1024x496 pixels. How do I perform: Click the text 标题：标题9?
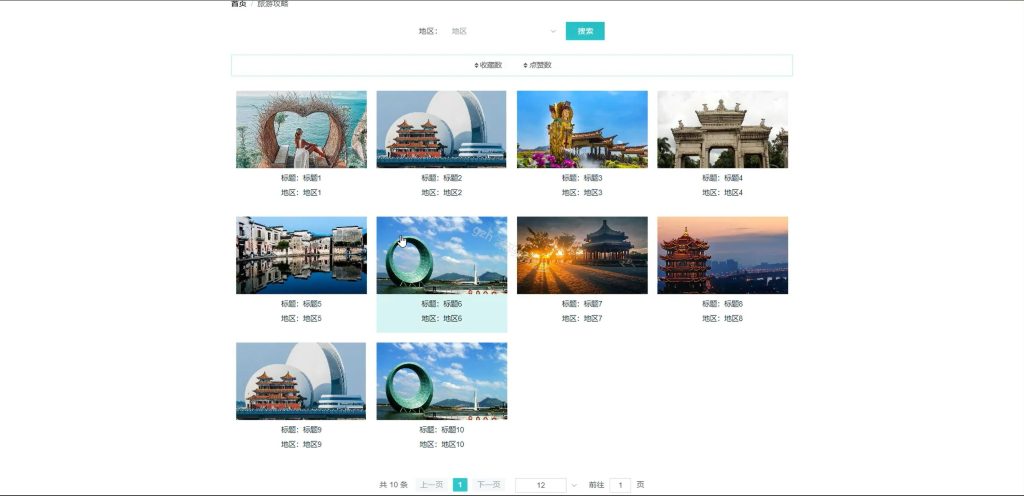pyautogui.click(x=301, y=429)
